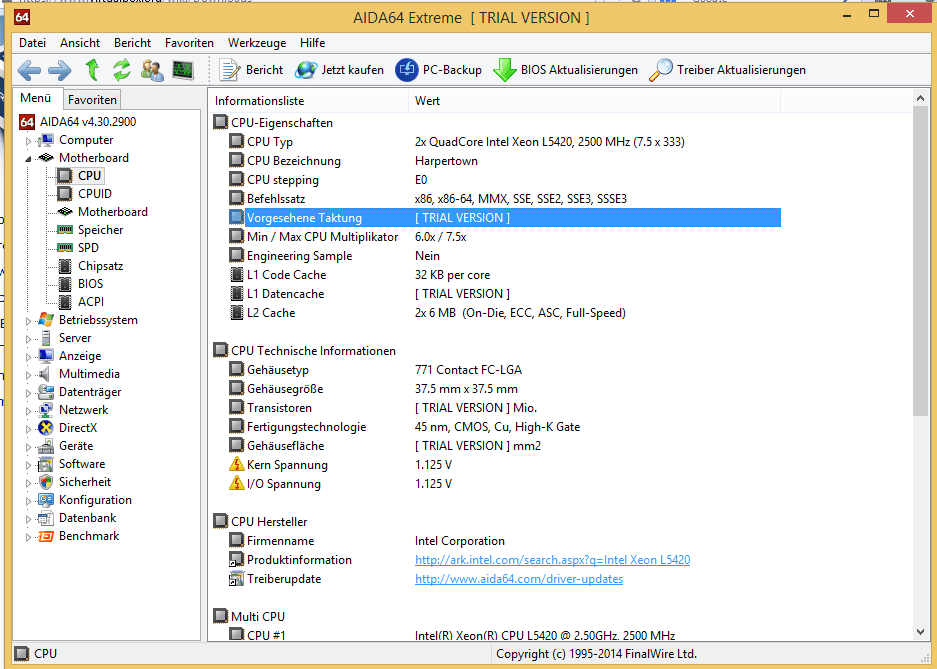The height and width of the screenshot is (669, 937).
Task: Click the Geräte tree icon
Action: (45, 446)
